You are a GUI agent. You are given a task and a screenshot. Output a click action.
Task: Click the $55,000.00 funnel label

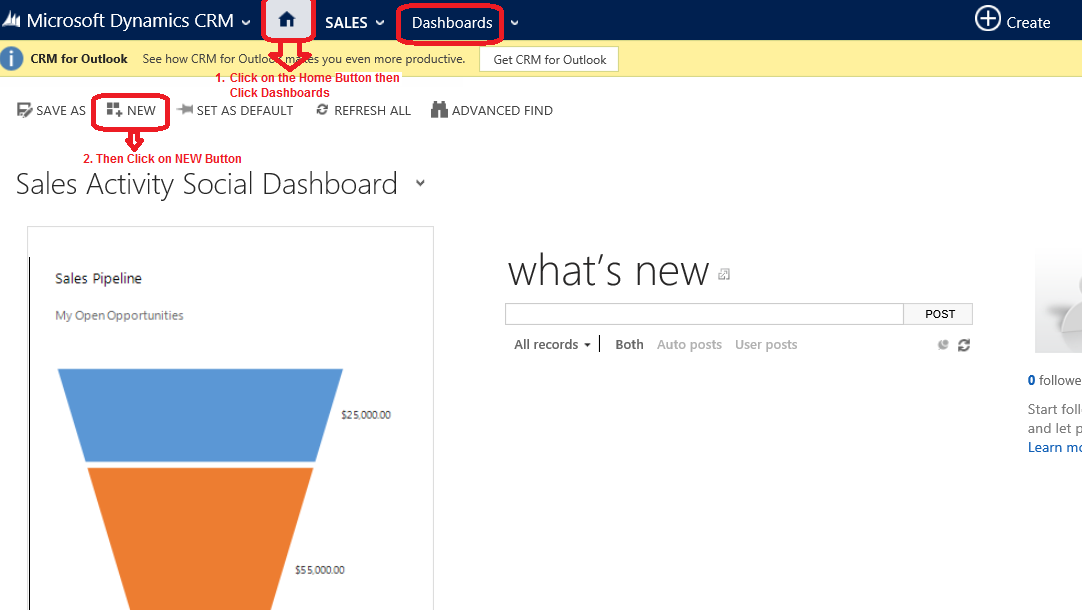[319, 570]
